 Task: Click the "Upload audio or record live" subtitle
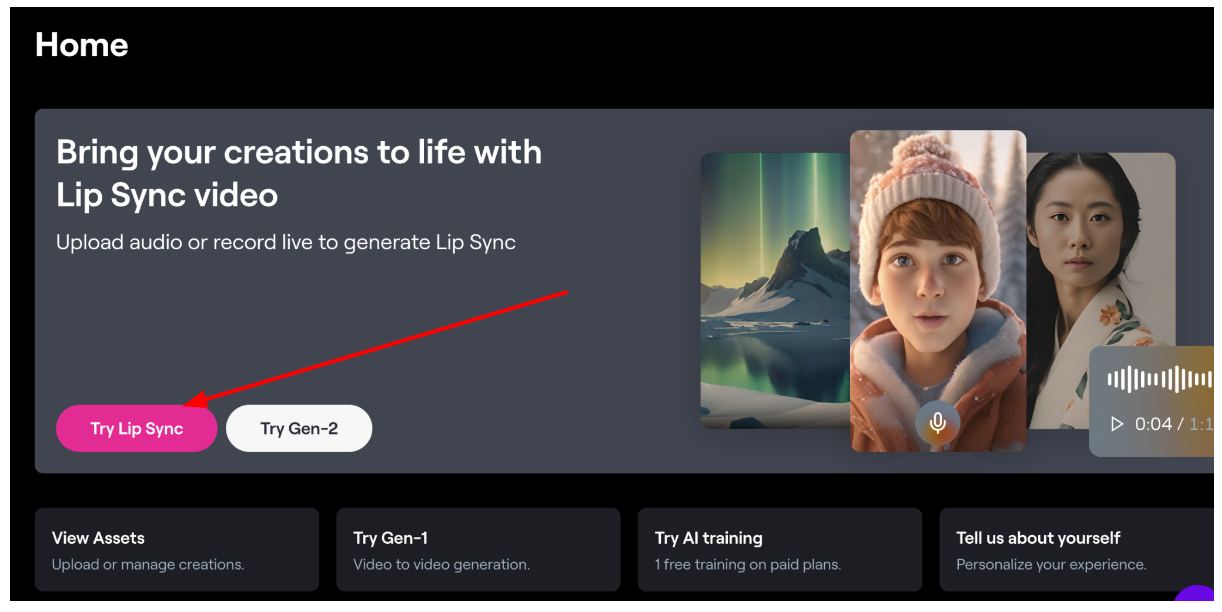286,243
